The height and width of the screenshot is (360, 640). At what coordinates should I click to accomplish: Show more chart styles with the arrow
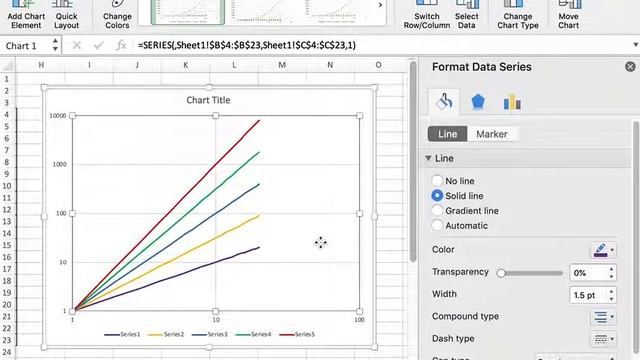coord(380,5)
